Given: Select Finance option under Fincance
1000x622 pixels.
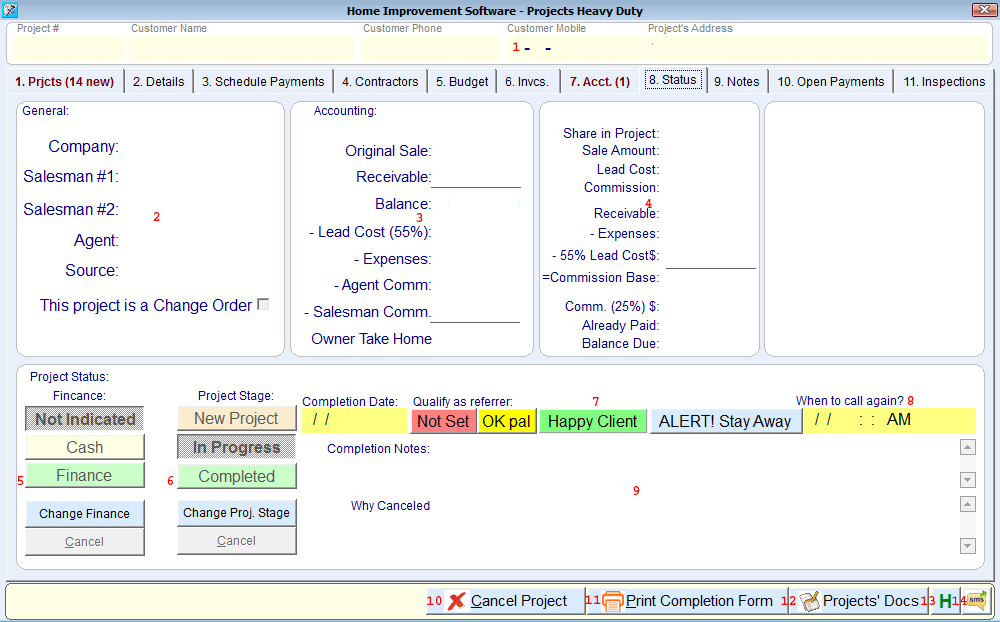Looking at the screenshot, I should pyautogui.click(x=85, y=475).
